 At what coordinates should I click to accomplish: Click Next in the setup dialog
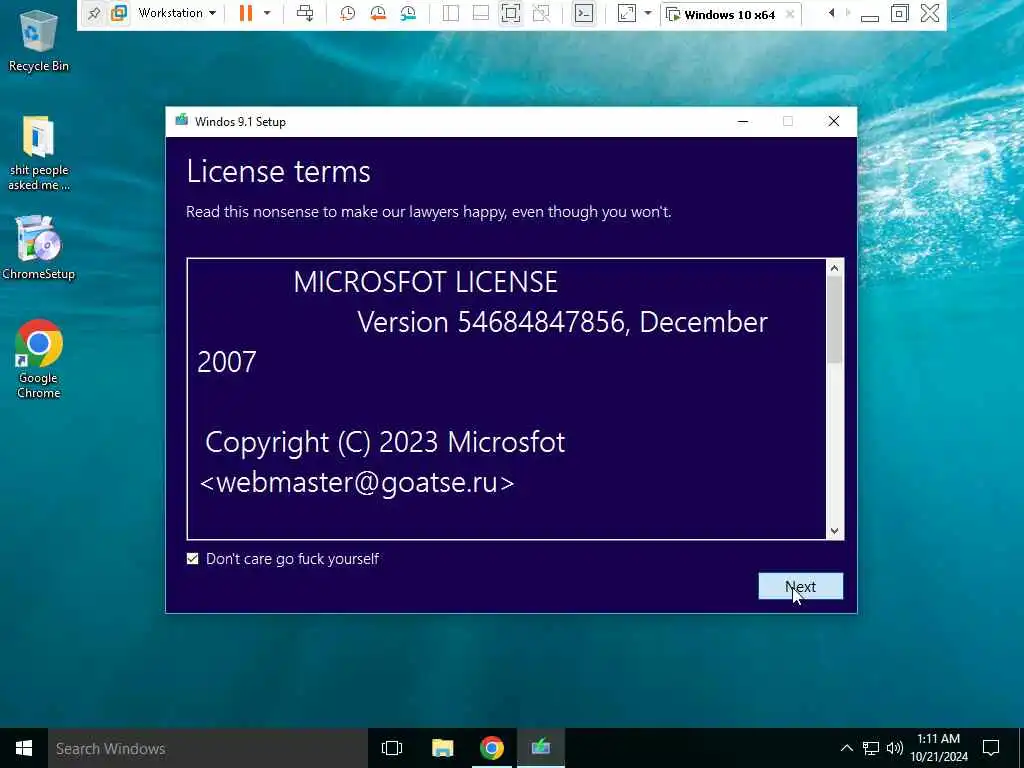coord(801,586)
